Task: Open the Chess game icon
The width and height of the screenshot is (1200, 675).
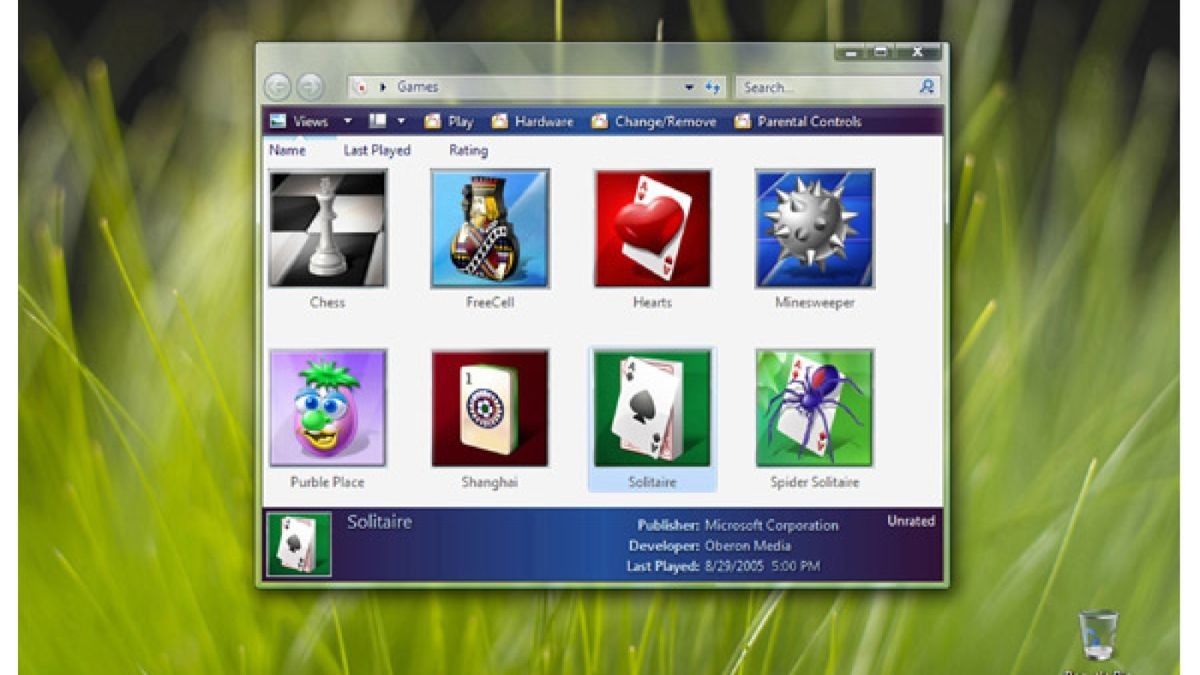Action: coord(327,229)
